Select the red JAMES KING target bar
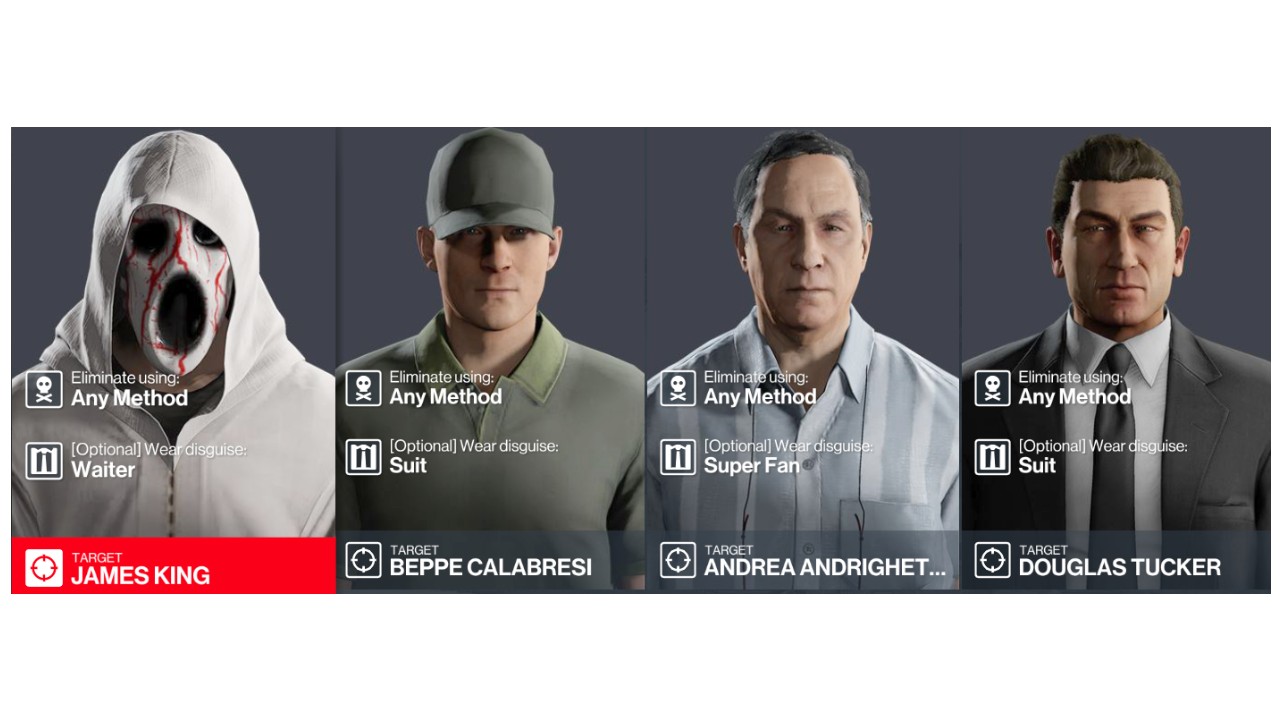This screenshot has height=720, width=1280. tap(173, 566)
